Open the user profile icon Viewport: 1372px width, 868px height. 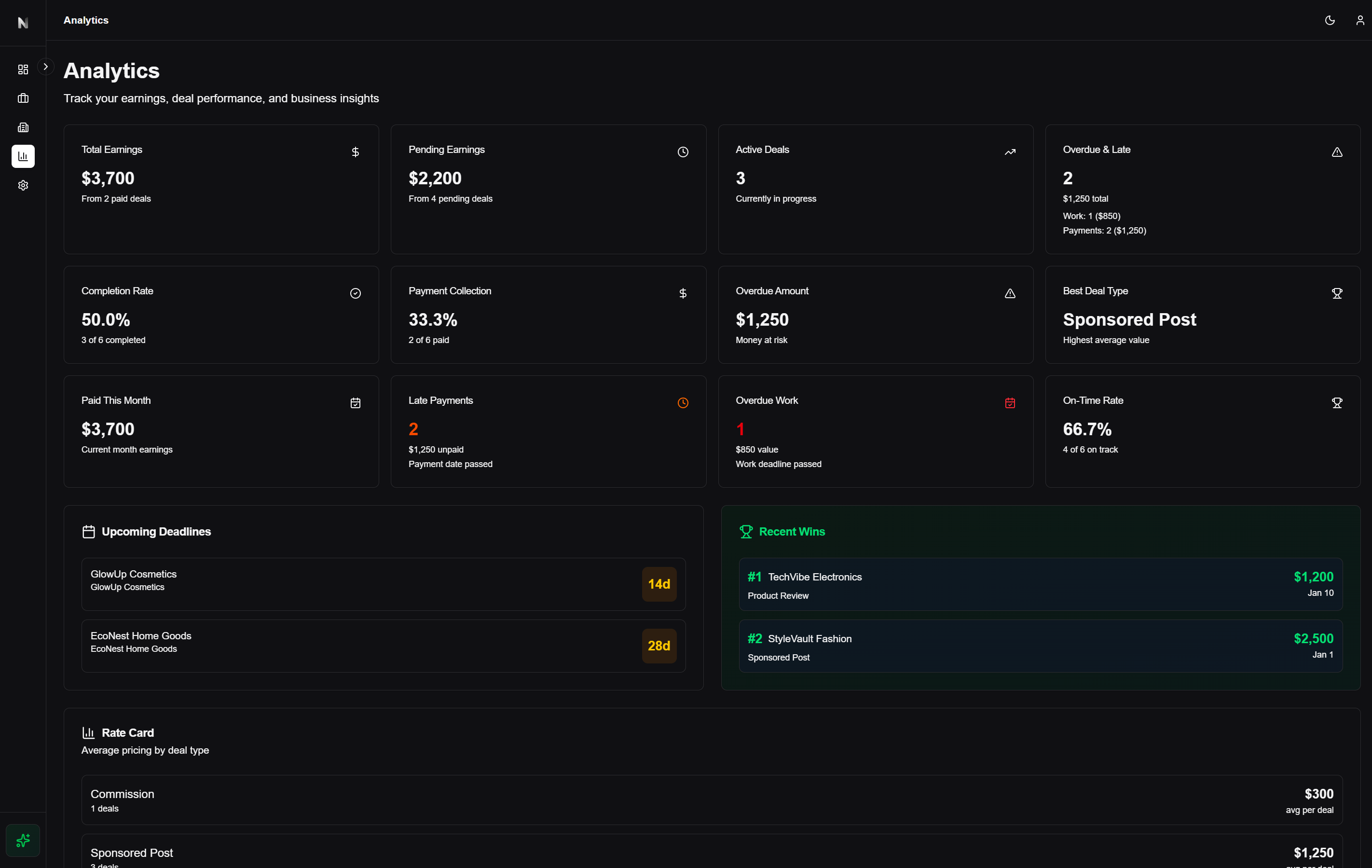tap(1359, 21)
